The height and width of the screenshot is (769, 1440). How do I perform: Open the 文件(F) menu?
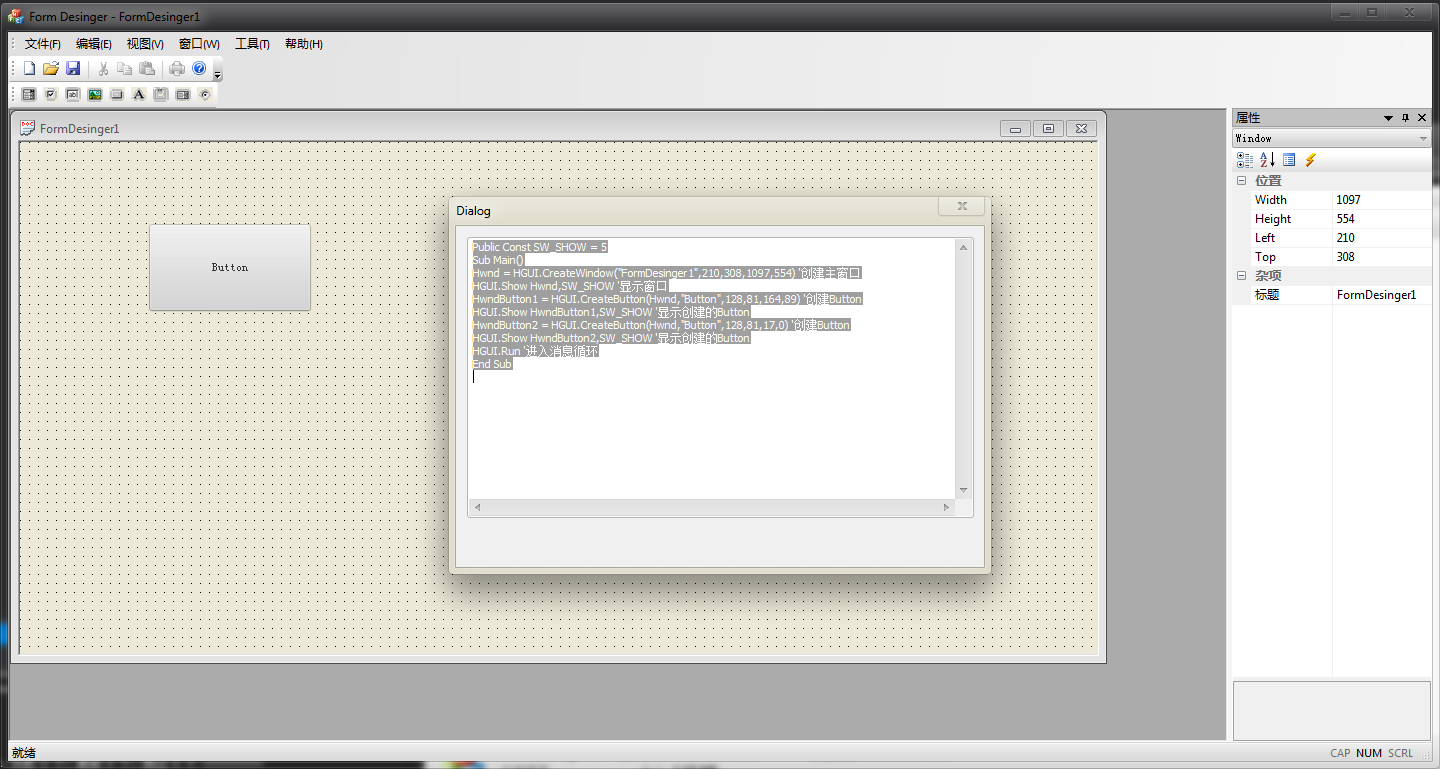tap(43, 44)
